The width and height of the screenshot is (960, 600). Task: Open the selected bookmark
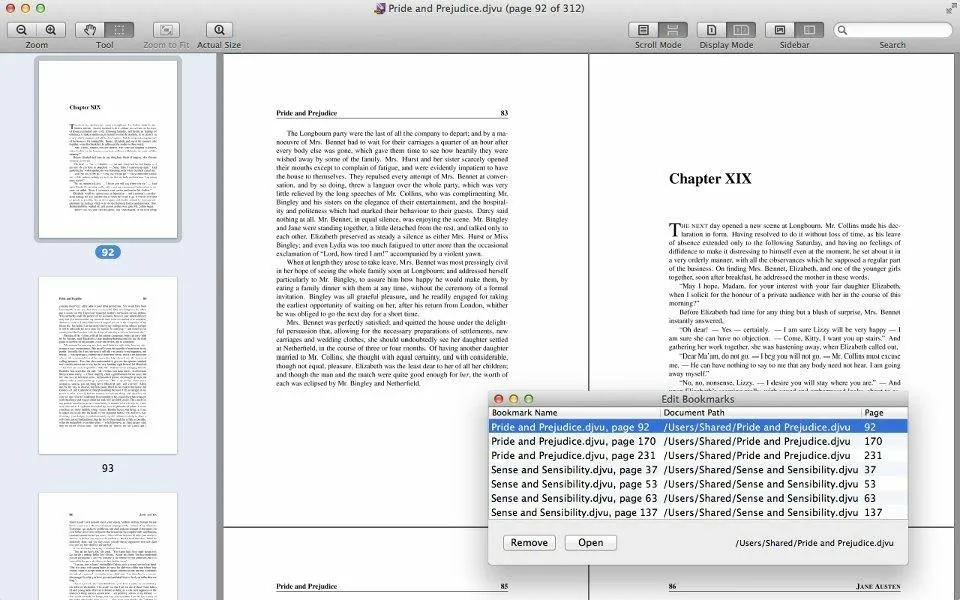[x=590, y=543]
